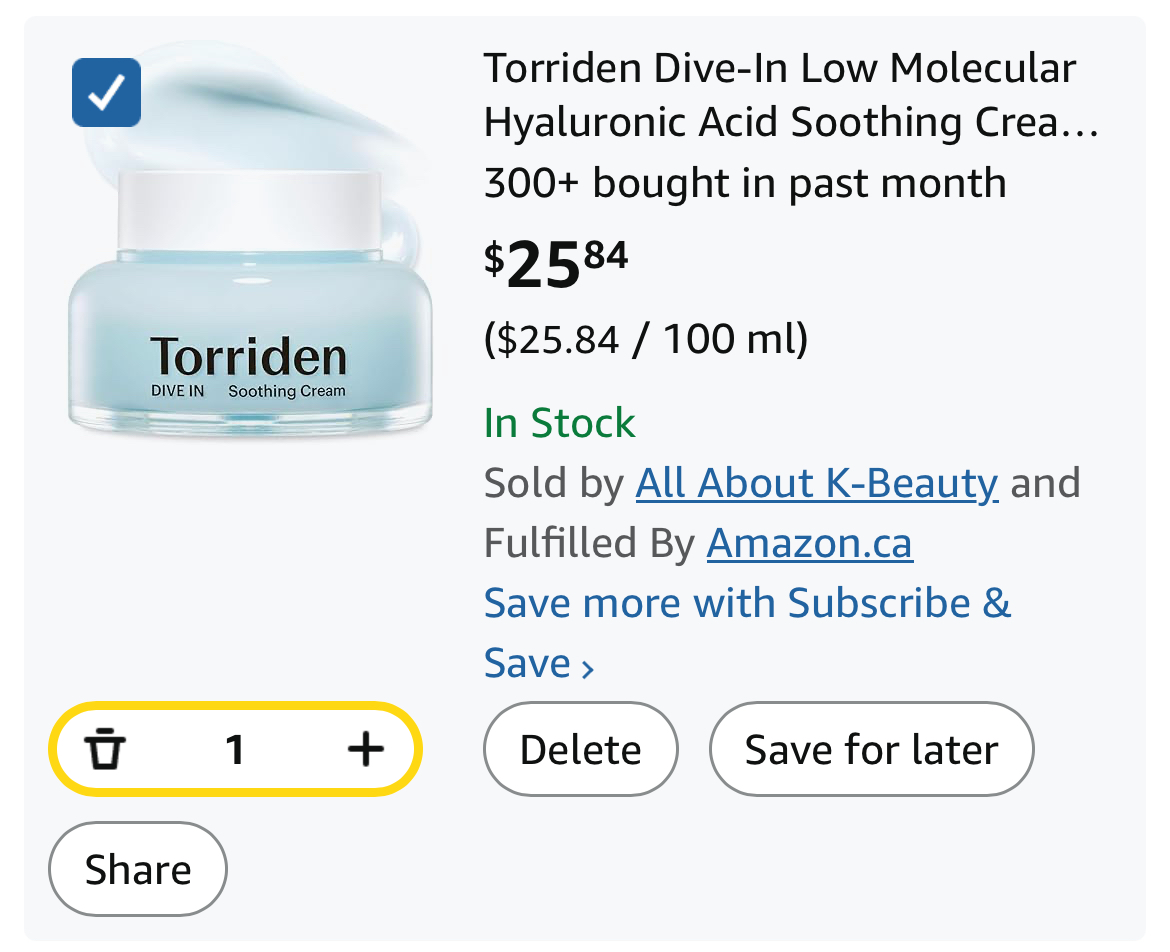This screenshot has height=952, width=1170.
Task: Uncheck the Torriden item selection checkbox
Action: click(106, 93)
